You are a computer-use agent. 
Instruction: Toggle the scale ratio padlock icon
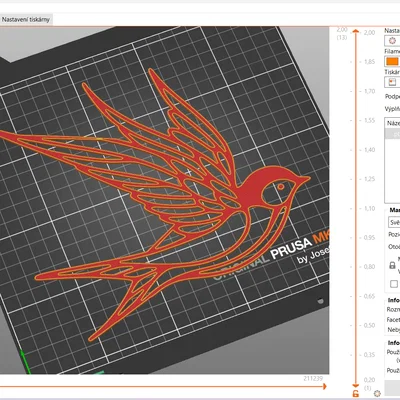click(x=392, y=265)
